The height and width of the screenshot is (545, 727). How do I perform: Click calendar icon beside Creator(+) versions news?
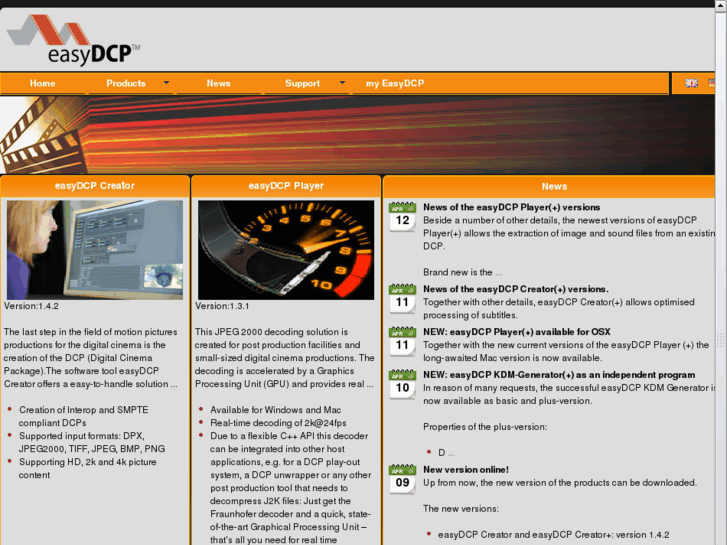(402, 298)
